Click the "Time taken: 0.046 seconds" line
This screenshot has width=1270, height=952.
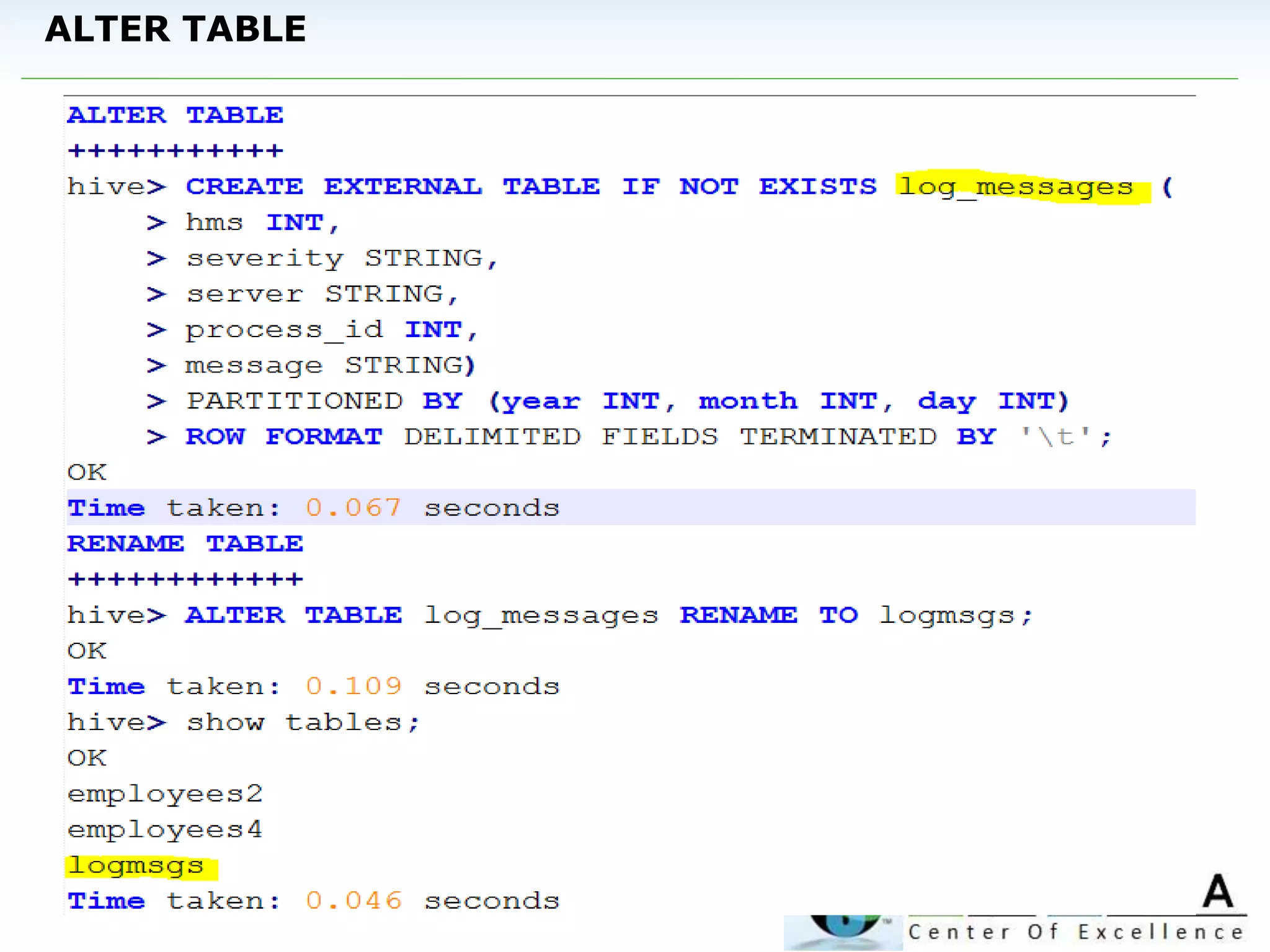click(314, 901)
